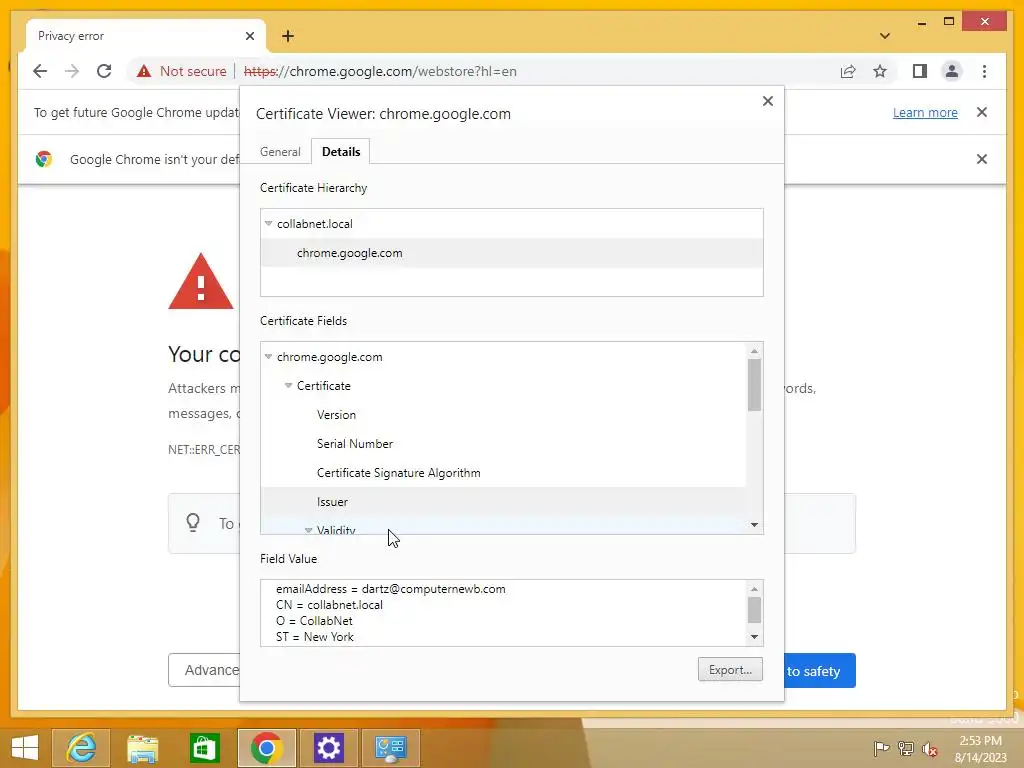Open the Learn more link
This screenshot has height=768, width=1024.
pos(925,112)
